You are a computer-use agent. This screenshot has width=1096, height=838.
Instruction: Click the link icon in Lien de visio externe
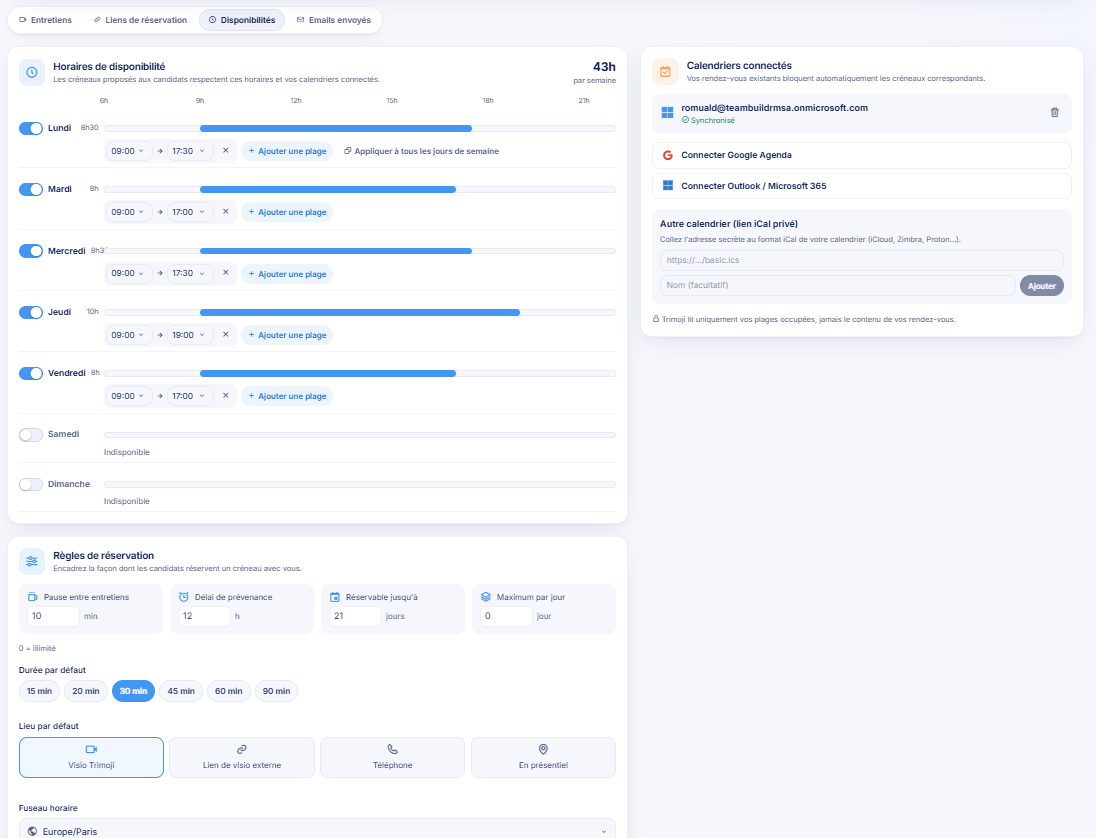[x=242, y=749]
